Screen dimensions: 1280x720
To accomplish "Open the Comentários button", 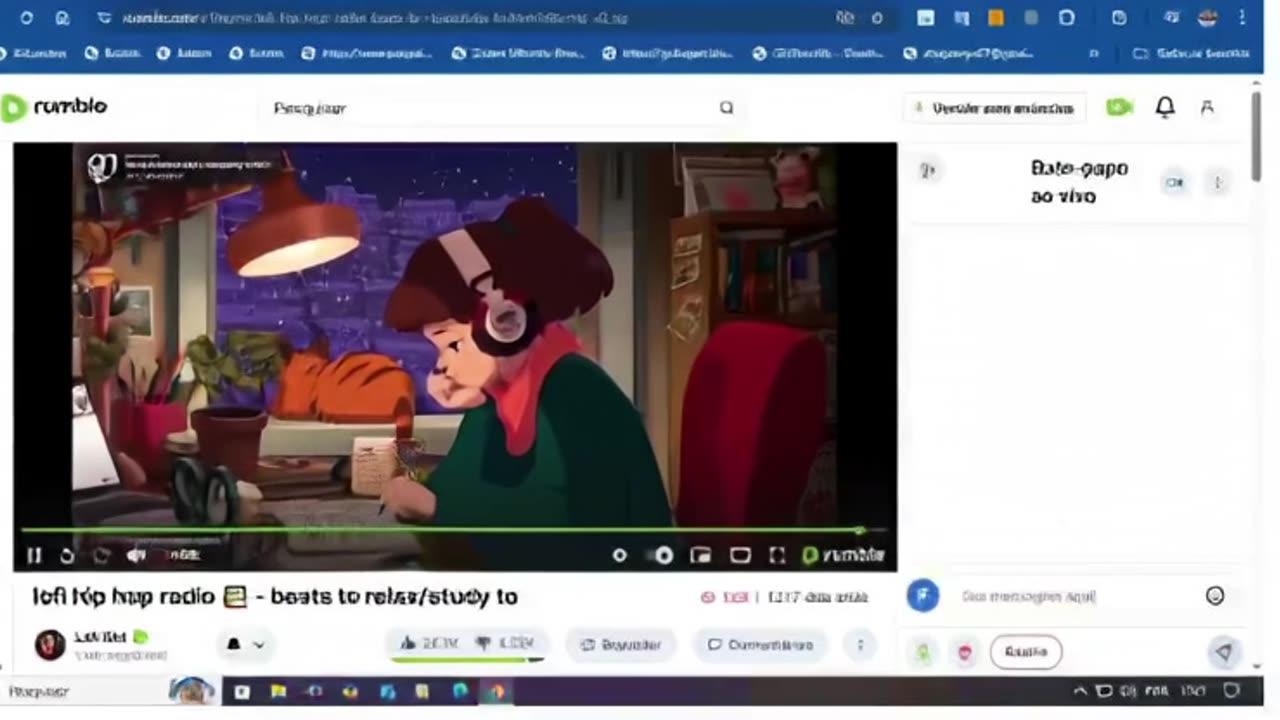I will [760, 645].
